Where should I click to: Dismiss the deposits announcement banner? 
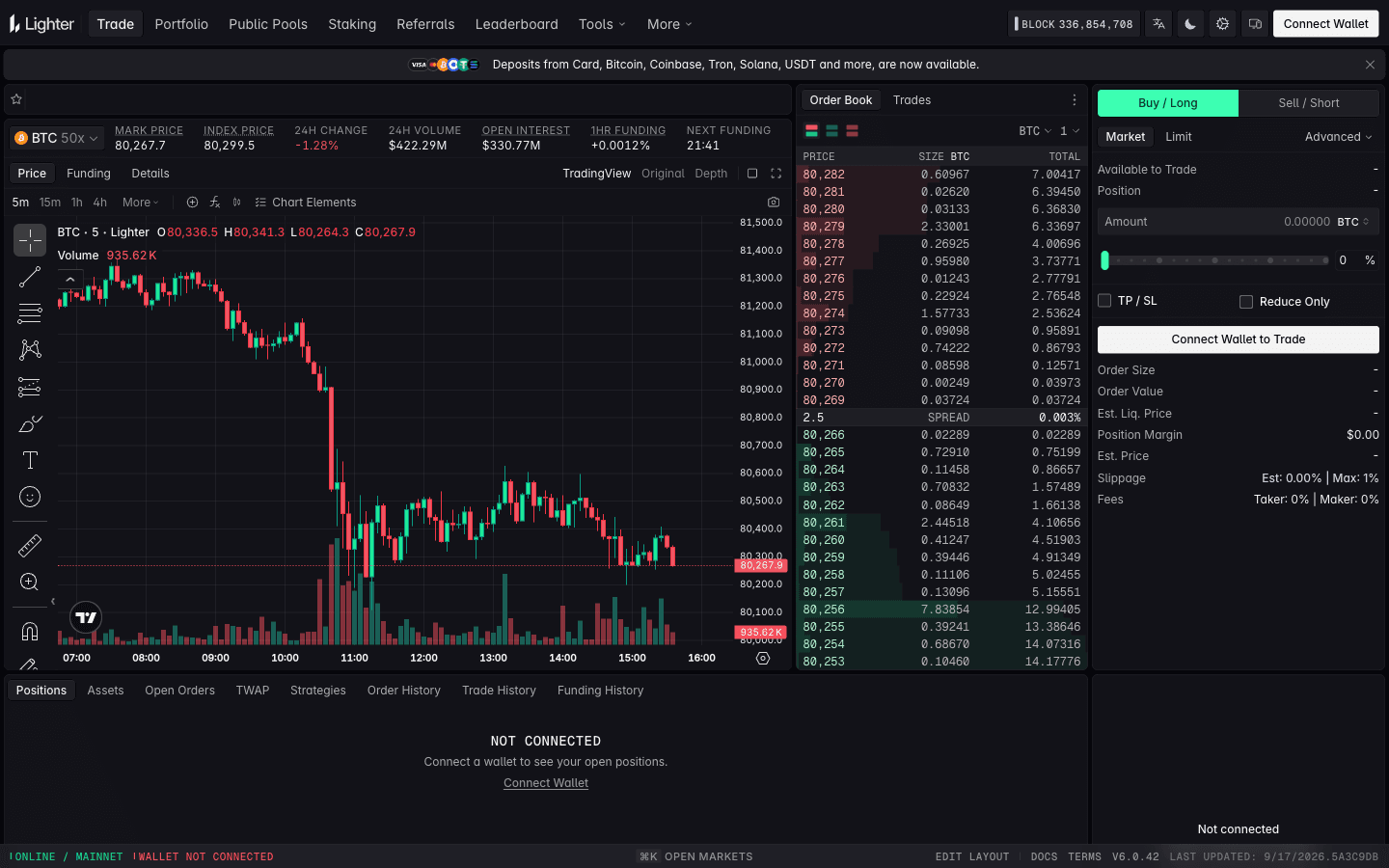[x=1370, y=65]
